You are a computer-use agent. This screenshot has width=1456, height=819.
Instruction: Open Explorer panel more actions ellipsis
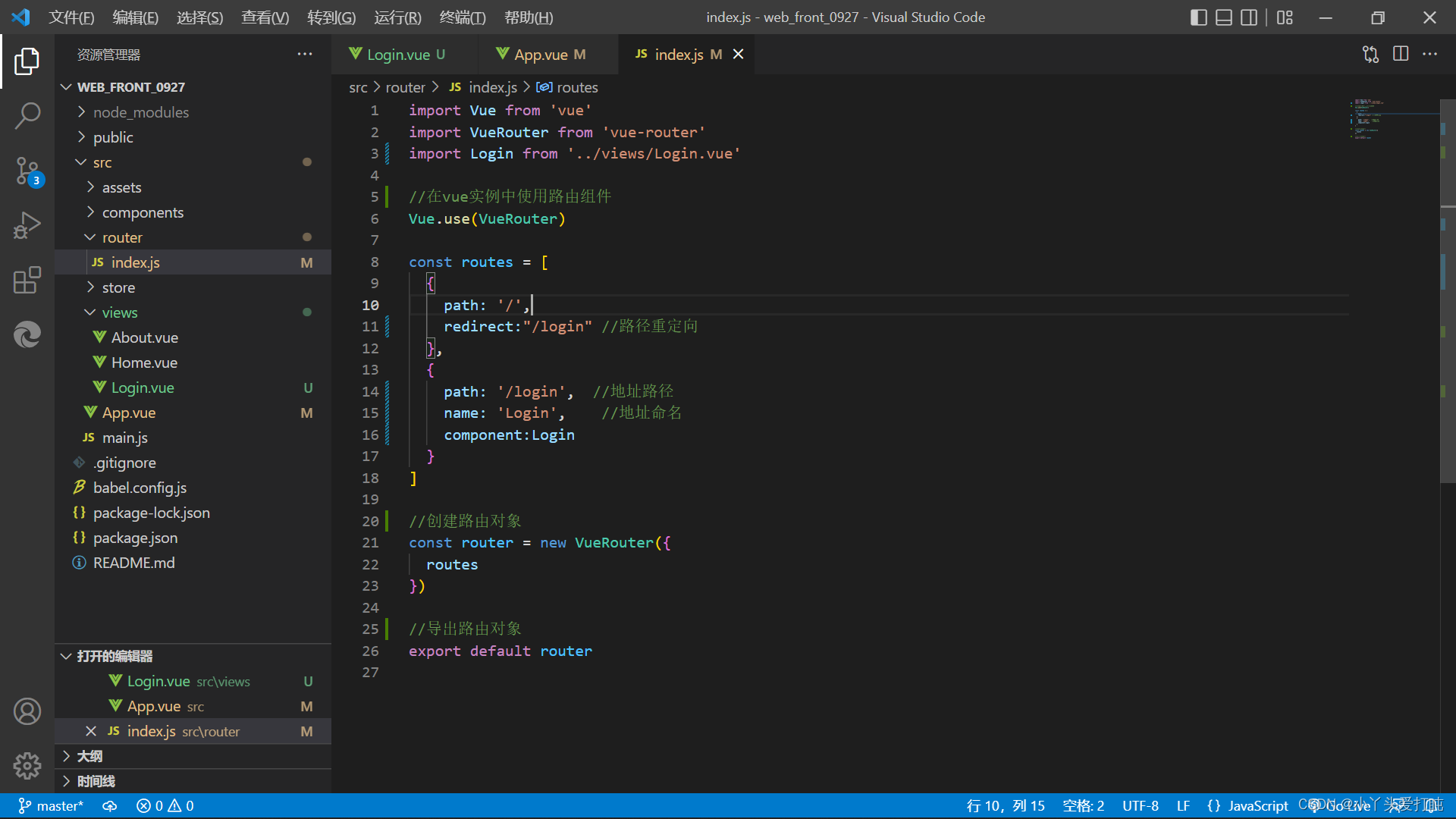[305, 55]
